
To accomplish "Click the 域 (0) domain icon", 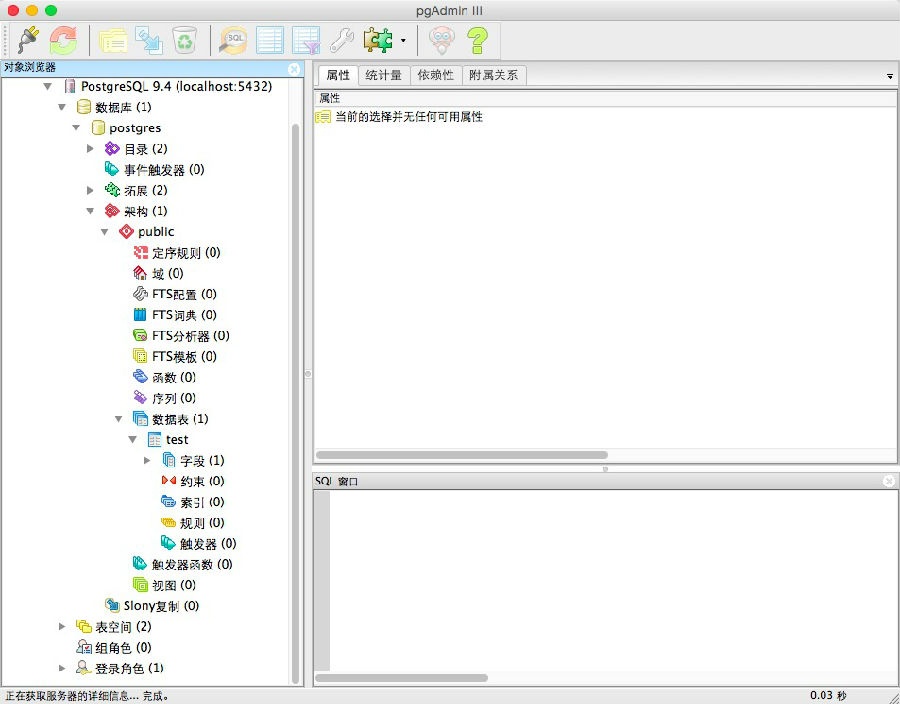I will tap(140, 273).
